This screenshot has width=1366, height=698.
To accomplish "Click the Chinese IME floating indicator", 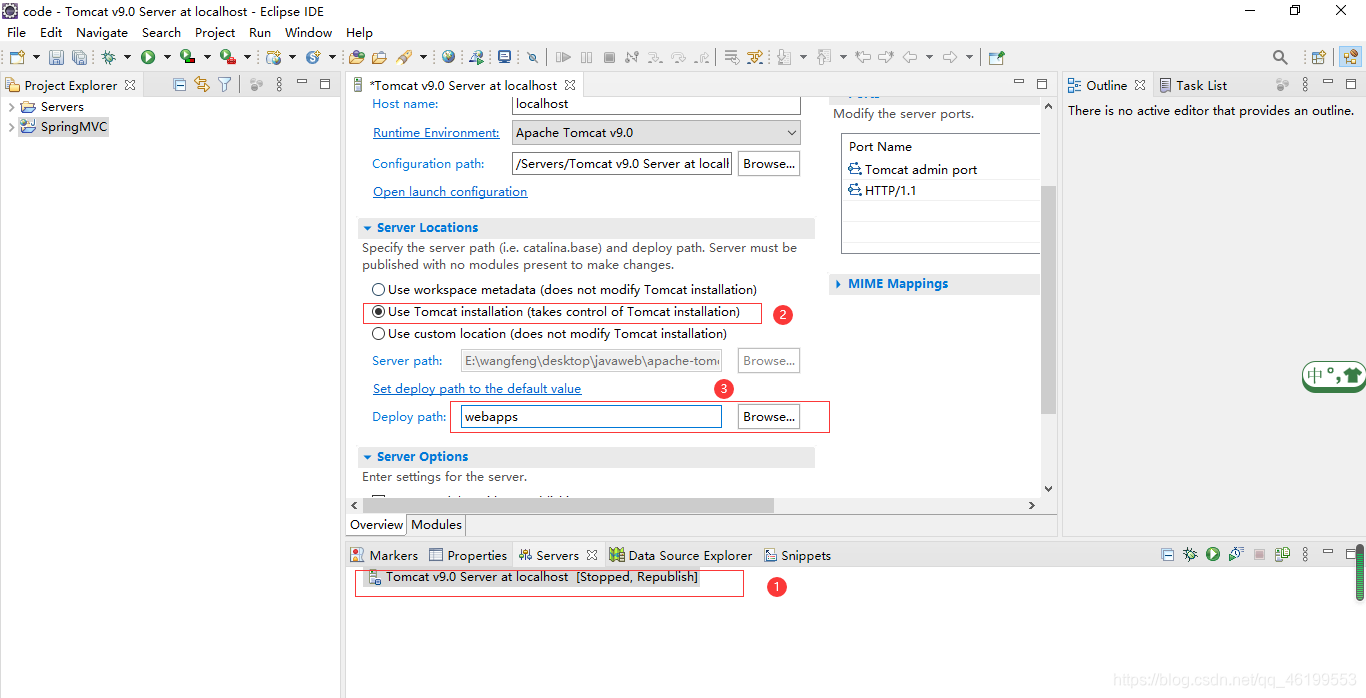I will coord(1334,375).
